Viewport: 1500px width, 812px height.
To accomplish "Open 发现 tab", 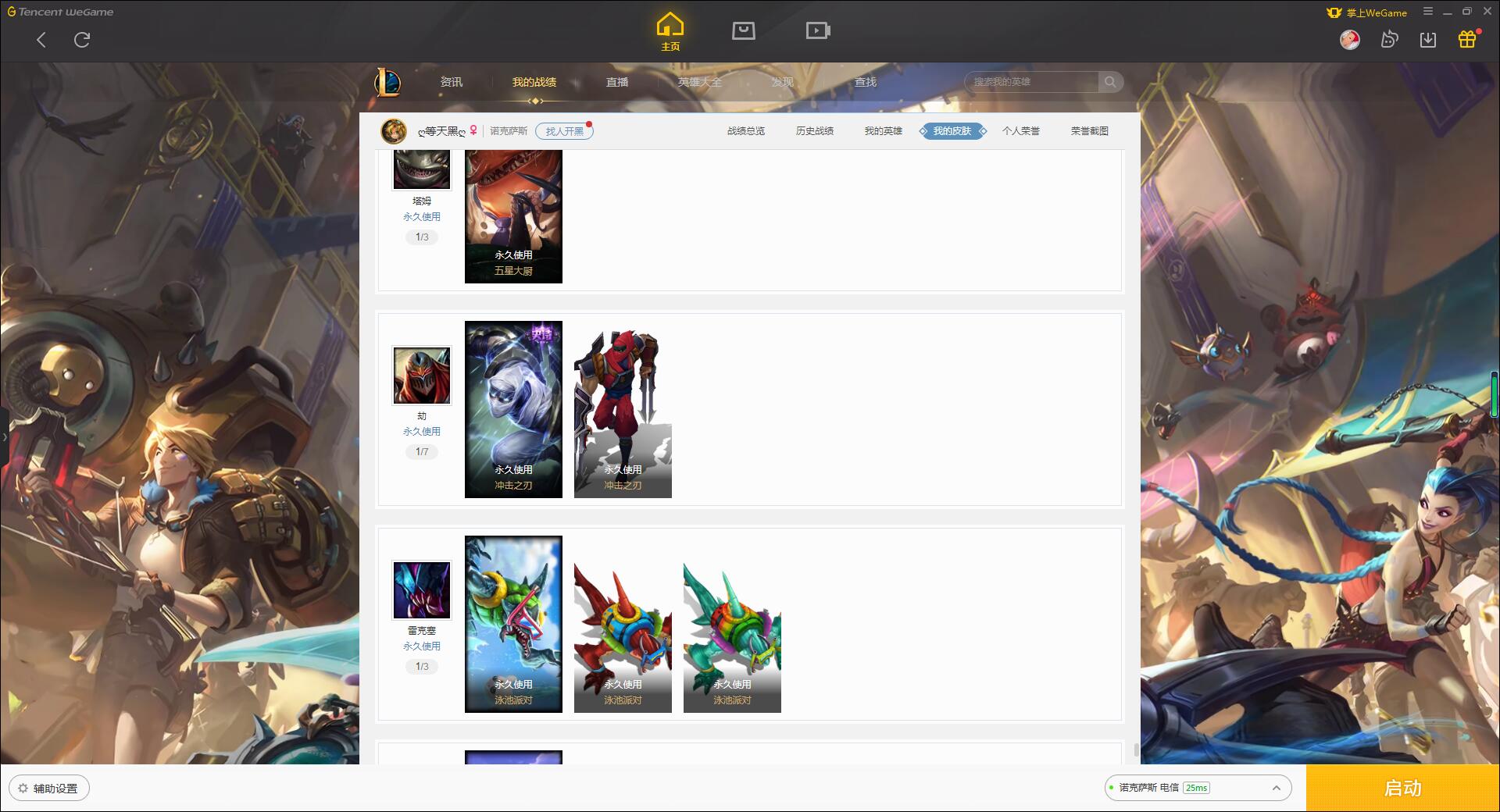I will tap(783, 82).
